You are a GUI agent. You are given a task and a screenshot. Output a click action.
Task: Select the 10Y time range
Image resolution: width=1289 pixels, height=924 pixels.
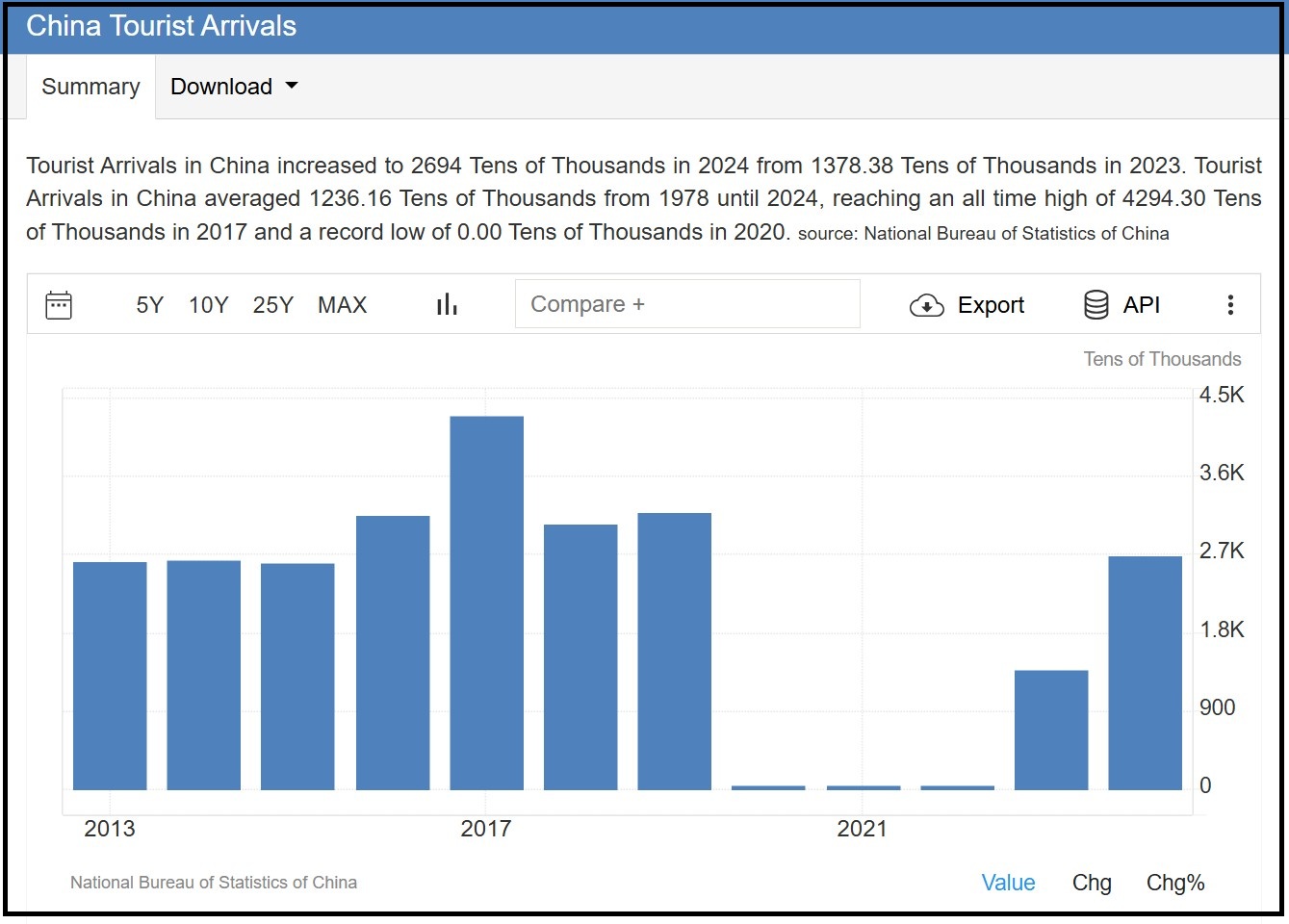208,304
